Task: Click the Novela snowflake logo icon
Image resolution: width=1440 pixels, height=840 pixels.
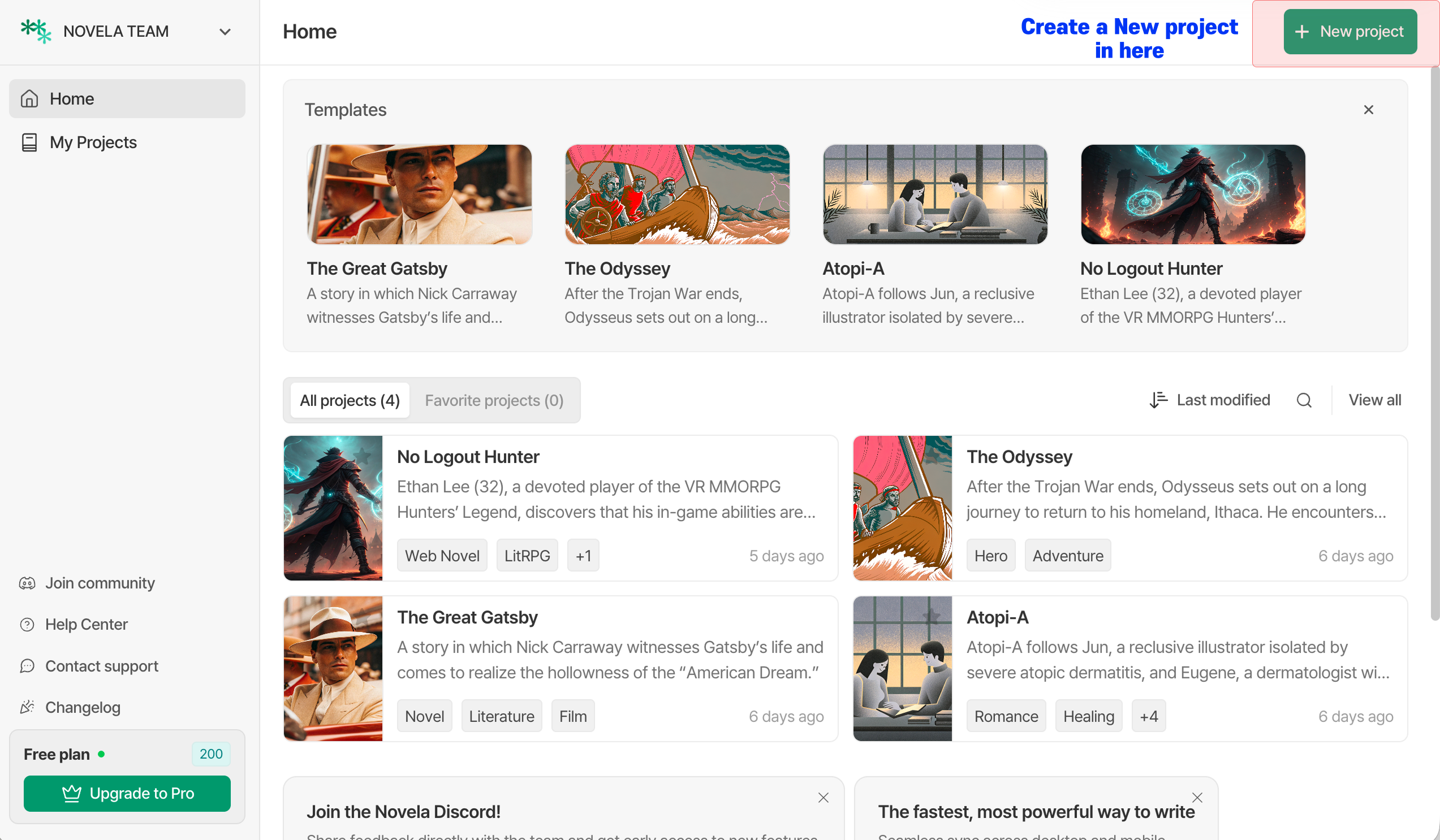Action: pyautogui.click(x=36, y=31)
